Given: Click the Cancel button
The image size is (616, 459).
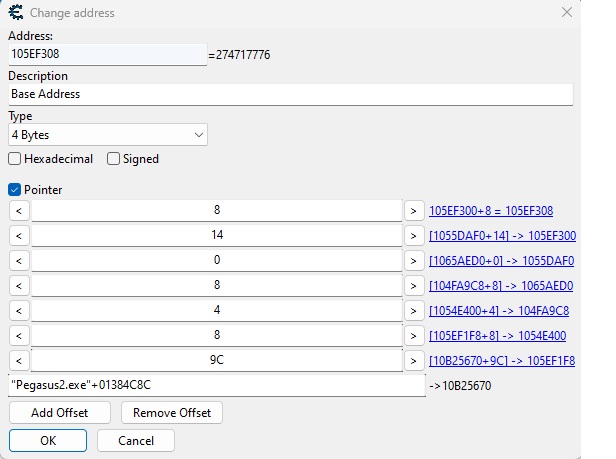Looking at the screenshot, I should click(x=136, y=440).
